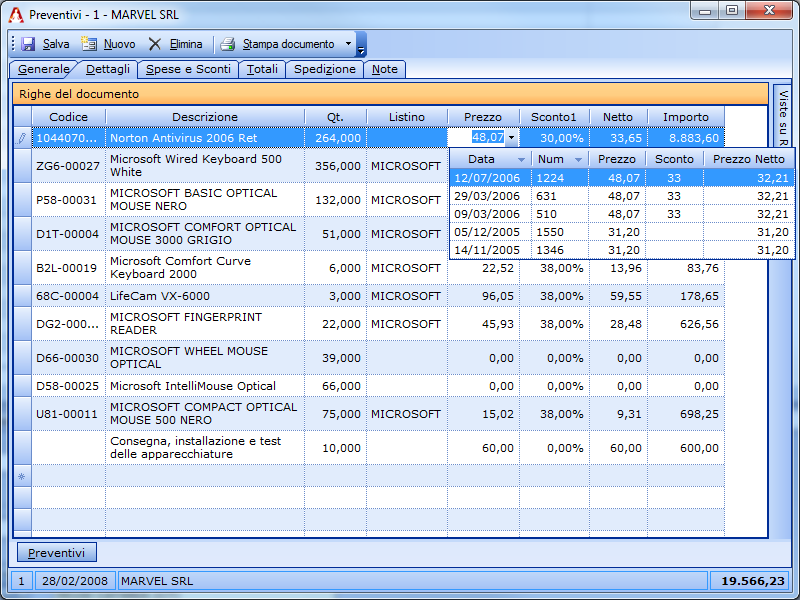The height and width of the screenshot is (600, 800).
Task: Open the Note tab
Action: [385, 69]
